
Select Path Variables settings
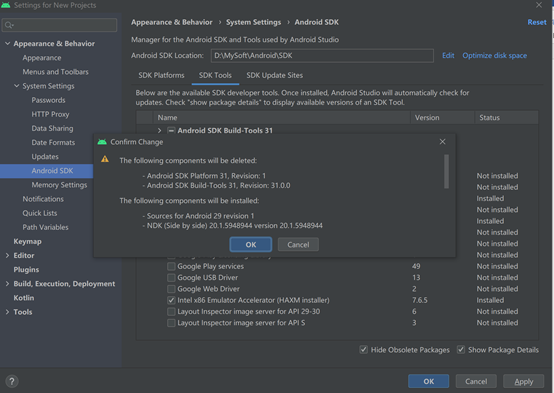coord(45,227)
